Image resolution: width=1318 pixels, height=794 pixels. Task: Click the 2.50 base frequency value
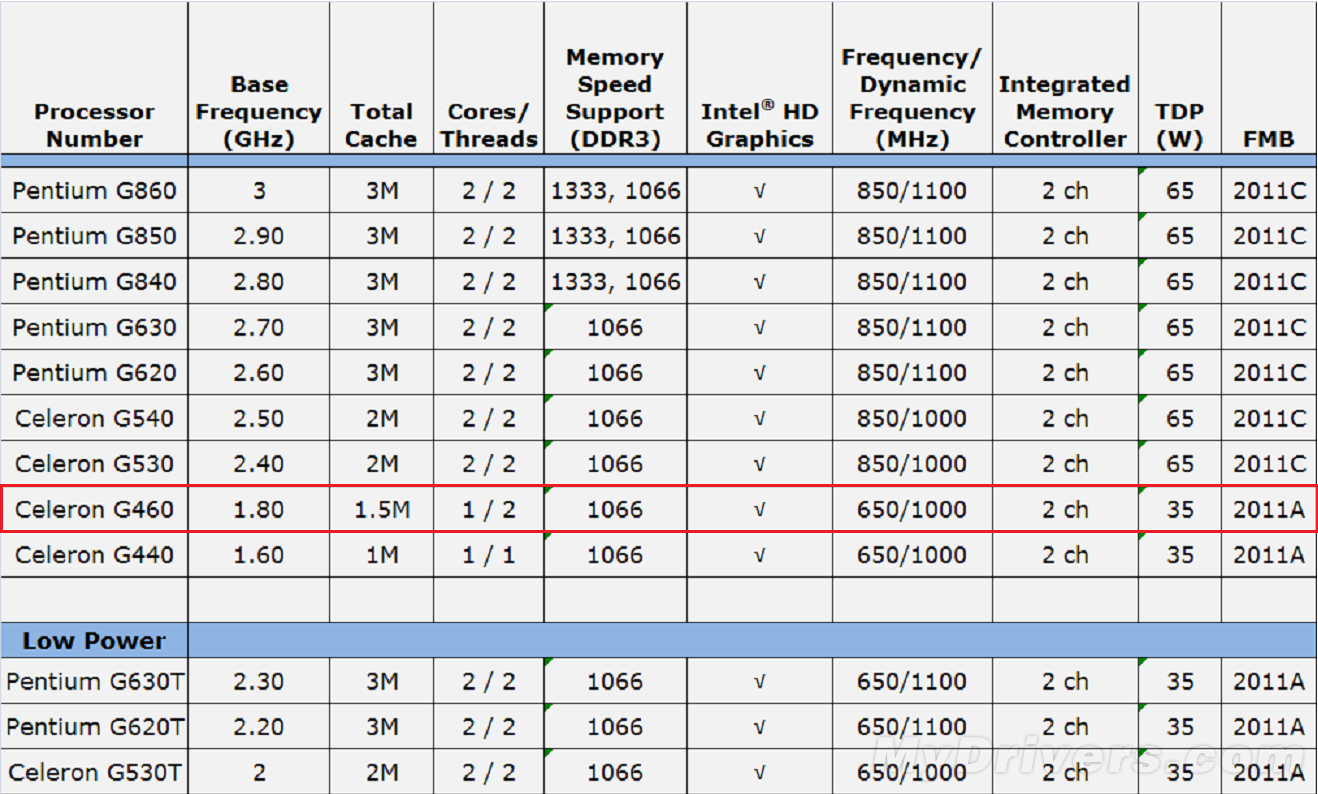tap(259, 418)
